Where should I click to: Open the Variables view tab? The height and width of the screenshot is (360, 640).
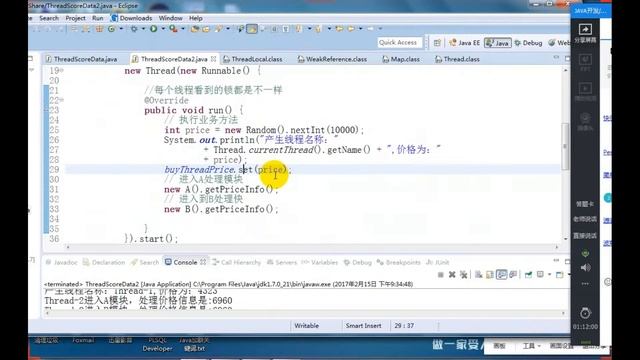tap(320, 262)
